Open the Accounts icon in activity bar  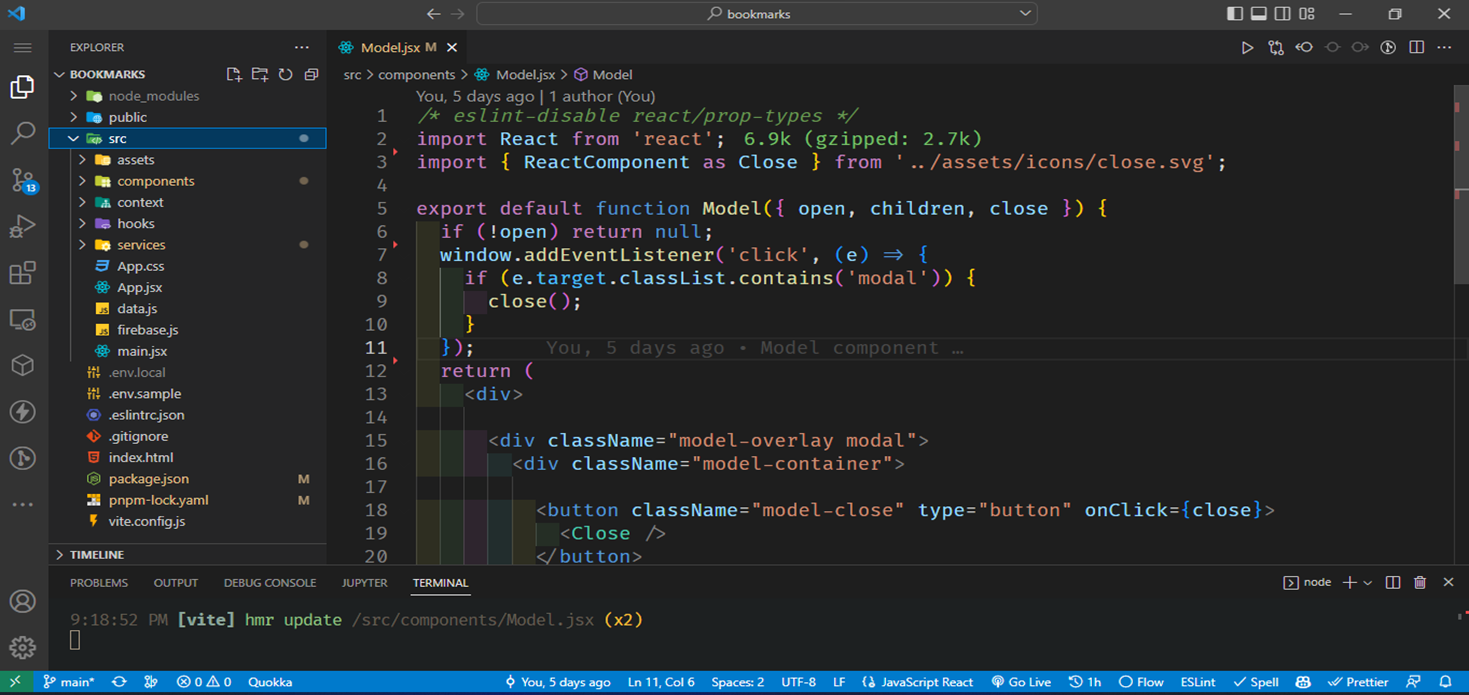pyautogui.click(x=22, y=601)
